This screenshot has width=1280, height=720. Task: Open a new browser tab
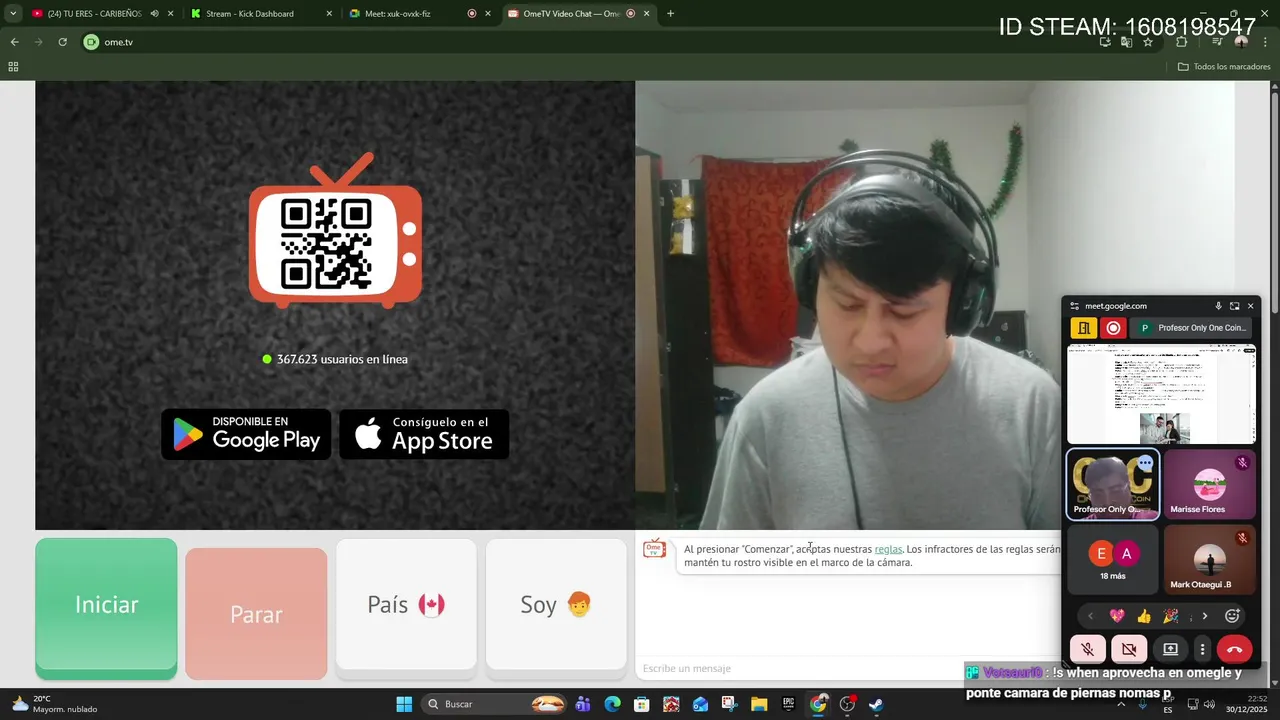pyautogui.click(x=670, y=14)
